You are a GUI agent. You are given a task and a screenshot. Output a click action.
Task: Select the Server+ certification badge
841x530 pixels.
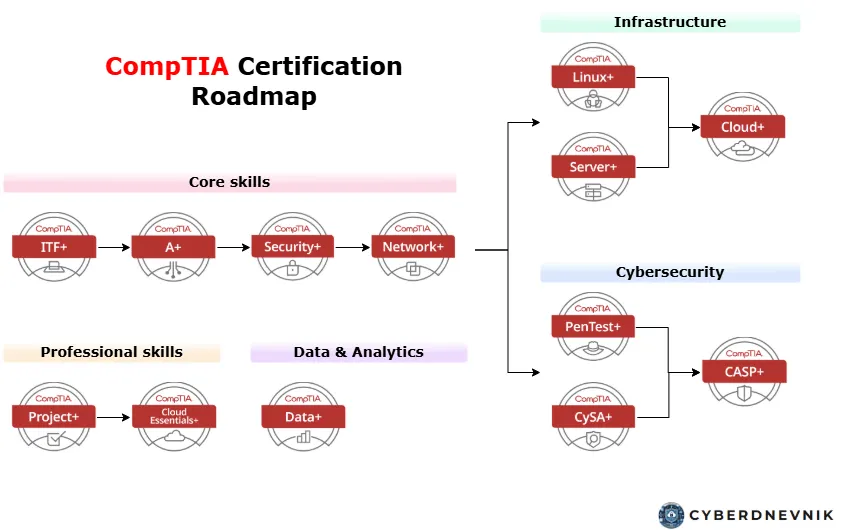click(x=593, y=167)
